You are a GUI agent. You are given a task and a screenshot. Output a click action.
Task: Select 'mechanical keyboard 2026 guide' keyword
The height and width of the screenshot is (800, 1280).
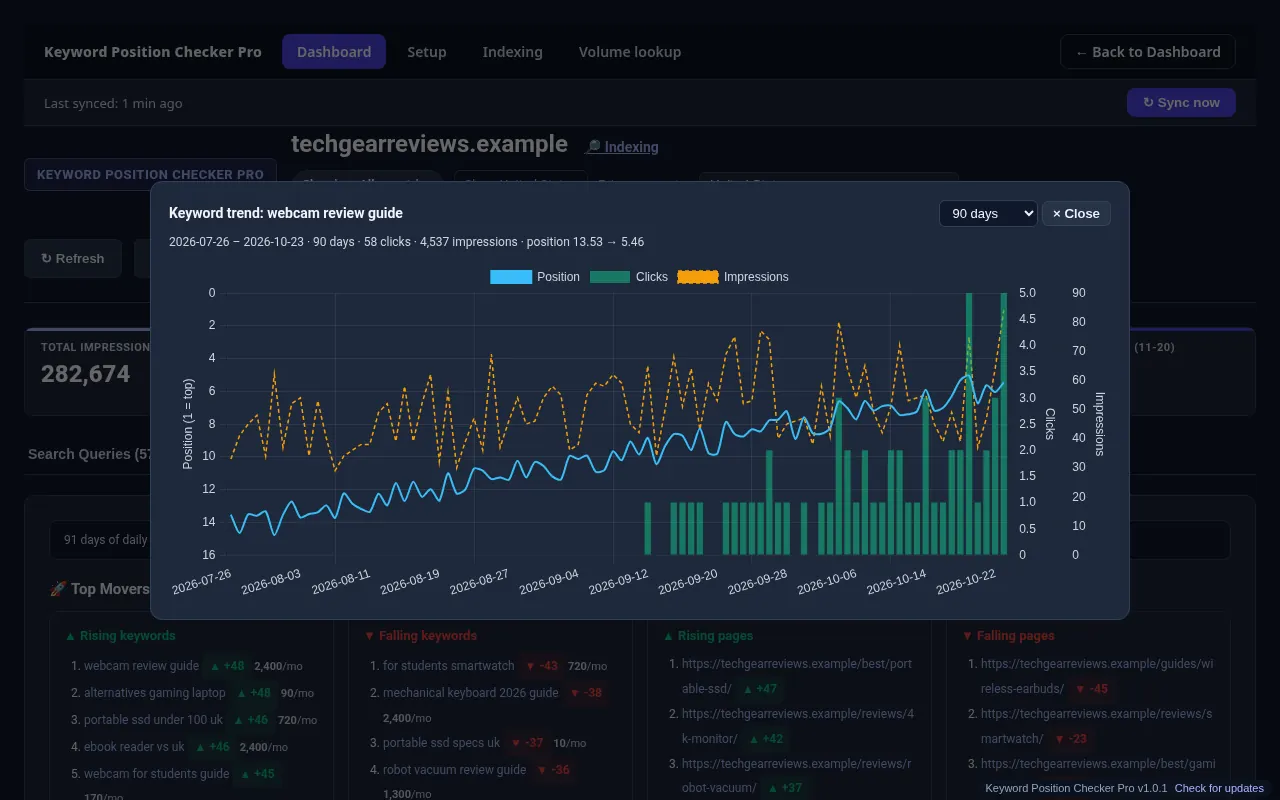(x=471, y=693)
